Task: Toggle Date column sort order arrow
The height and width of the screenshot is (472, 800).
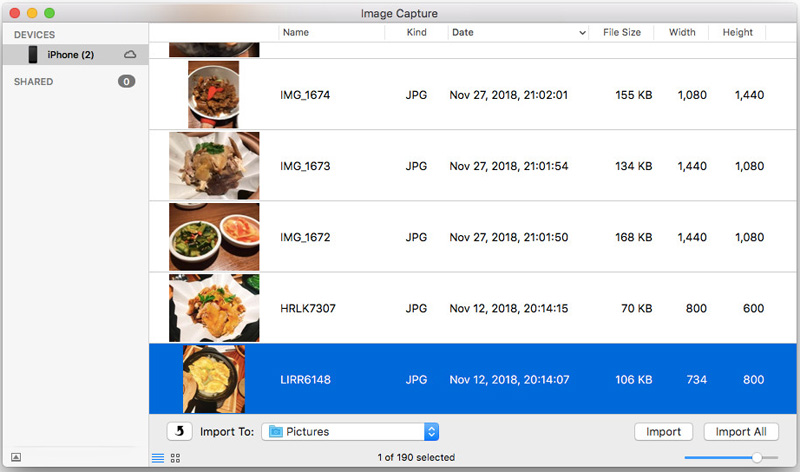Action: (583, 33)
